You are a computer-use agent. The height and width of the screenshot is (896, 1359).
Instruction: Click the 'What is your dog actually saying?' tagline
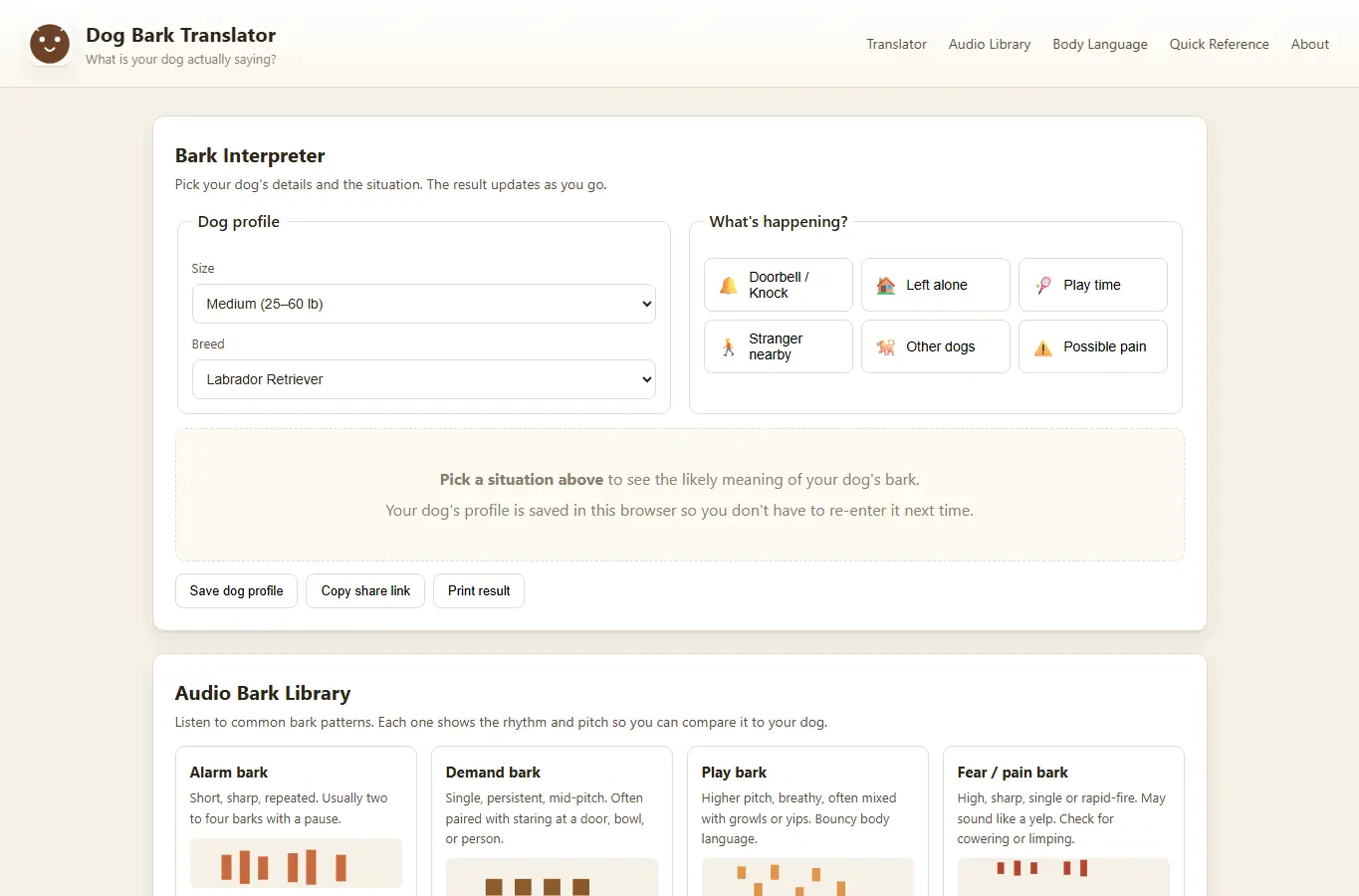[181, 60]
